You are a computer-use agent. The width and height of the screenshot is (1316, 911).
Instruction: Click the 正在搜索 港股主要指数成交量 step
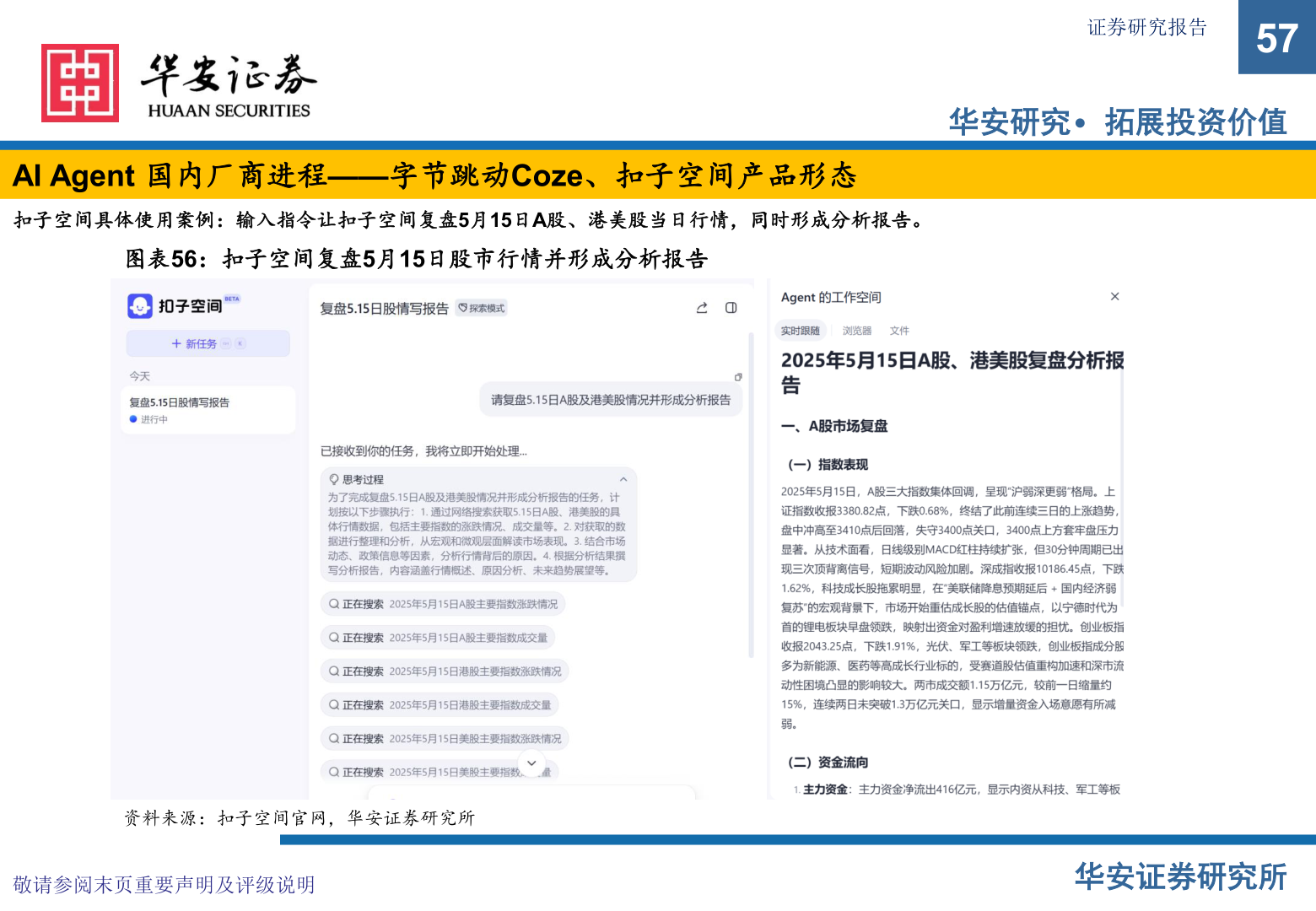(440, 705)
